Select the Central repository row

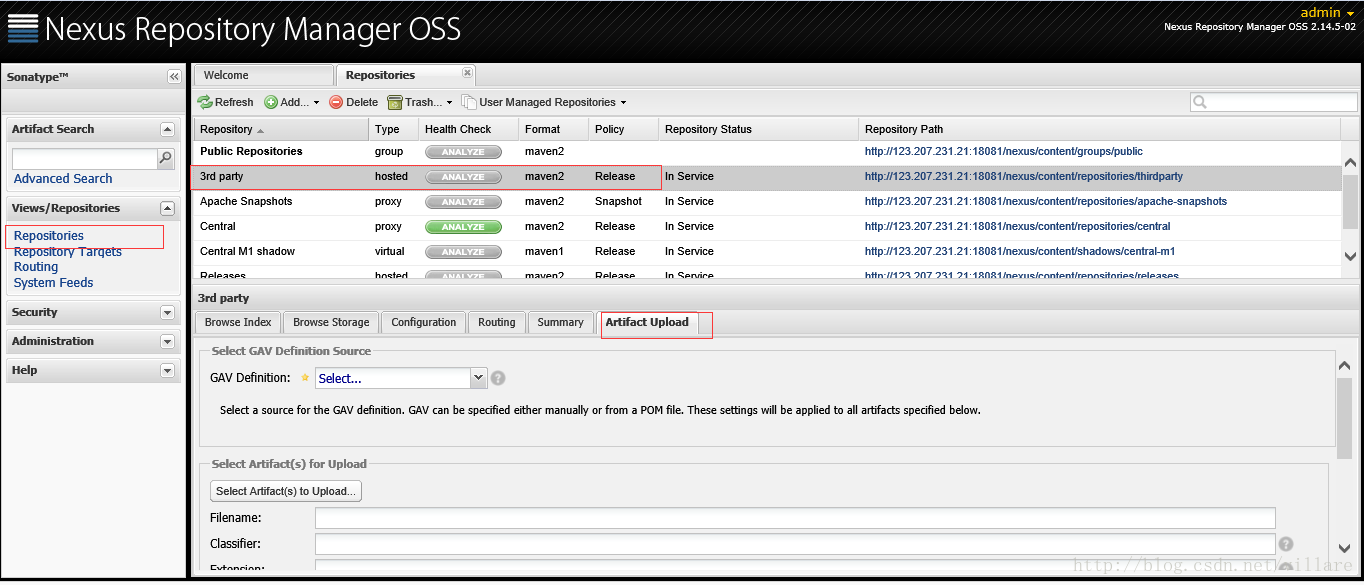[x=767, y=227]
